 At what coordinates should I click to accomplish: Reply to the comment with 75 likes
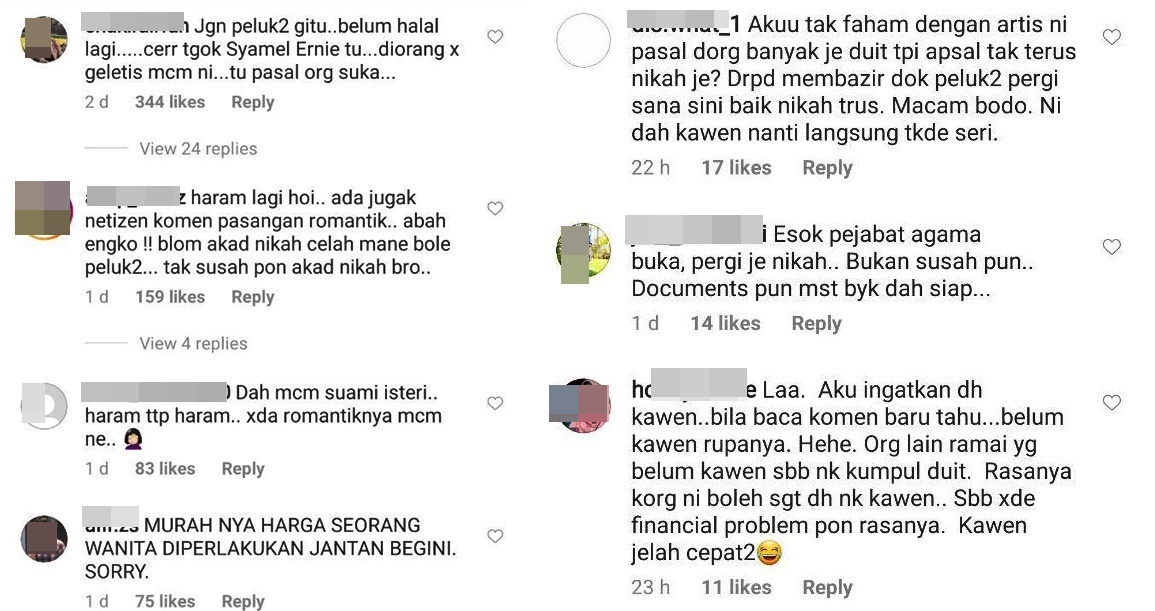pos(243,601)
